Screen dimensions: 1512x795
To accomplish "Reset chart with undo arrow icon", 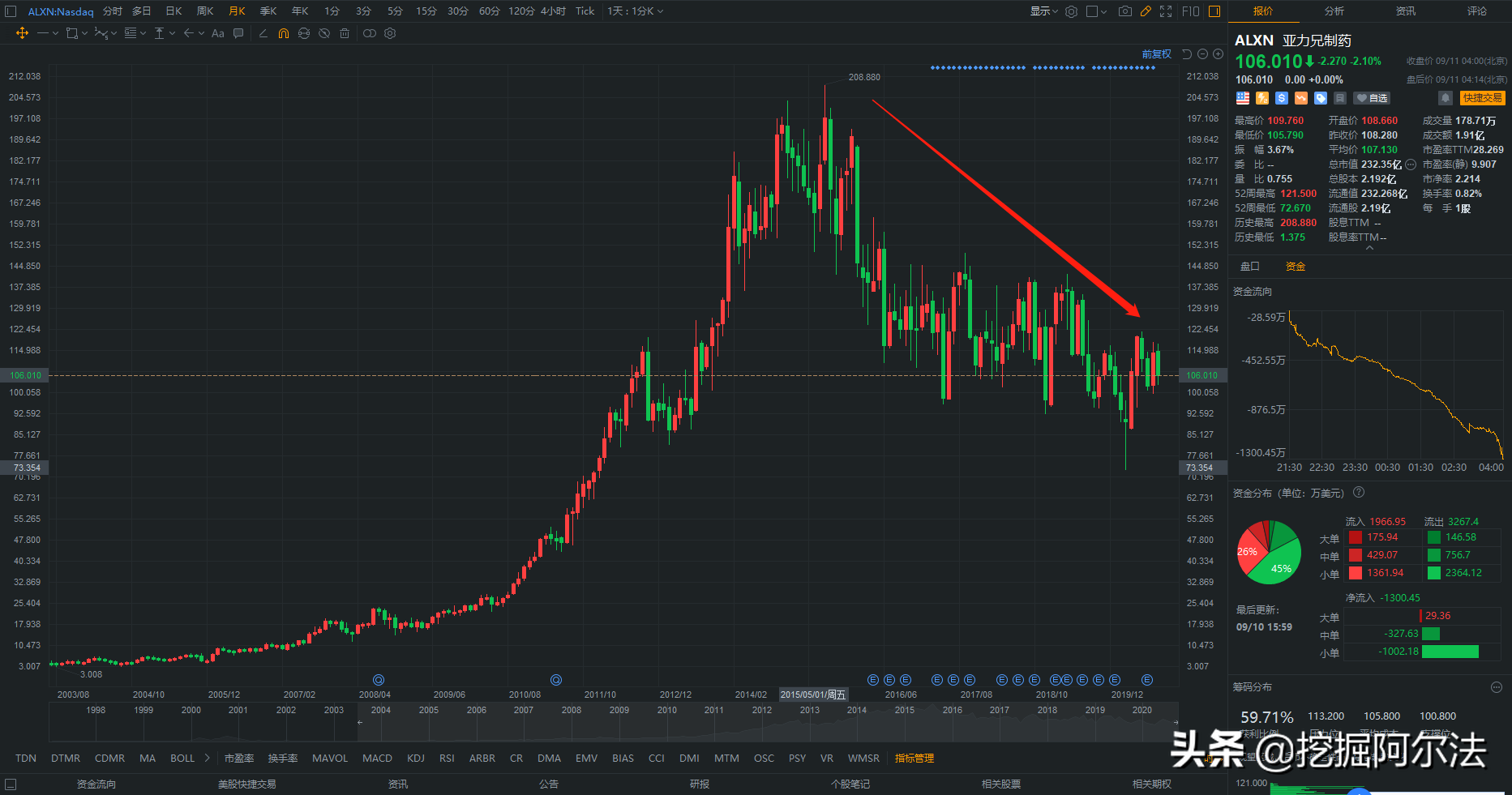I will [1187, 54].
